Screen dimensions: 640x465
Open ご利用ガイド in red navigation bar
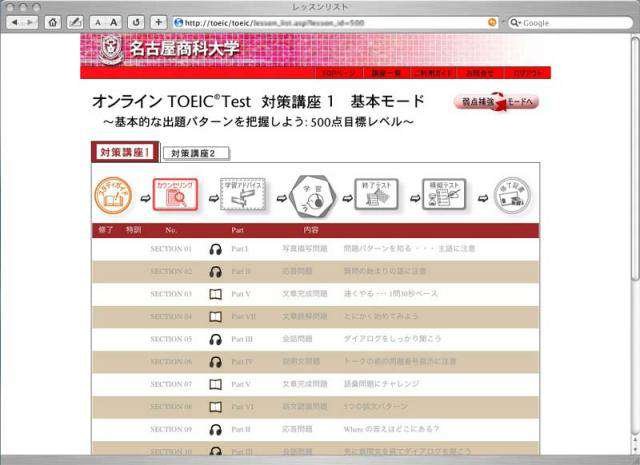click(433, 73)
